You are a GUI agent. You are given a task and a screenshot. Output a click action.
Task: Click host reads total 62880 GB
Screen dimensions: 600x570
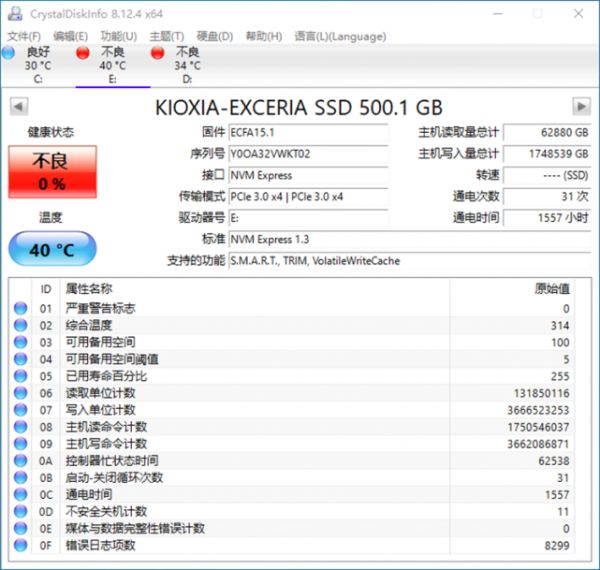point(547,133)
